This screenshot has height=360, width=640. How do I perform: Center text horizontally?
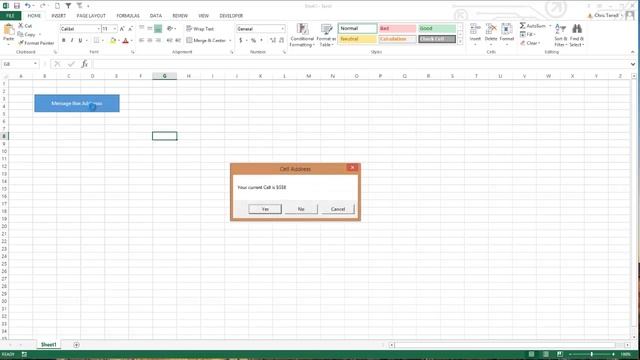pos(150,40)
